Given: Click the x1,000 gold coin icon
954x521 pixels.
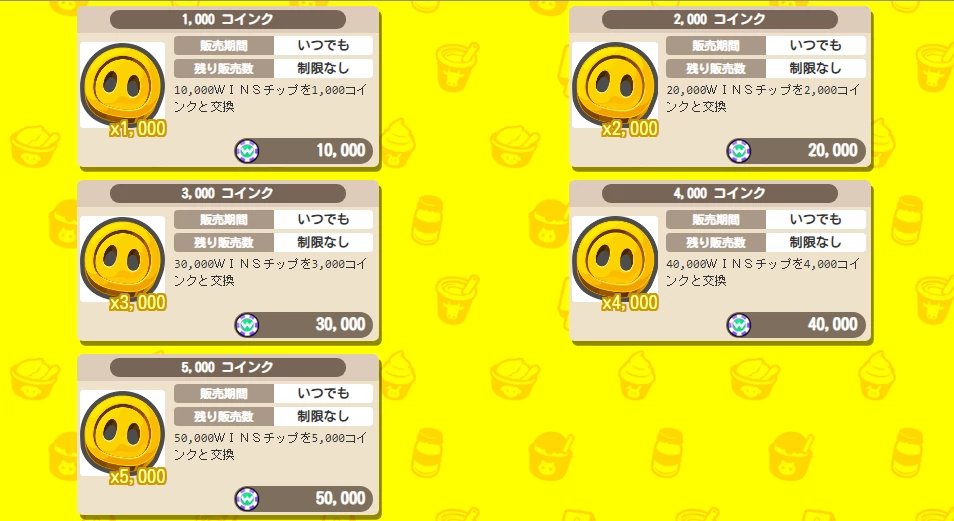Looking at the screenshot, I should [122, 85].
